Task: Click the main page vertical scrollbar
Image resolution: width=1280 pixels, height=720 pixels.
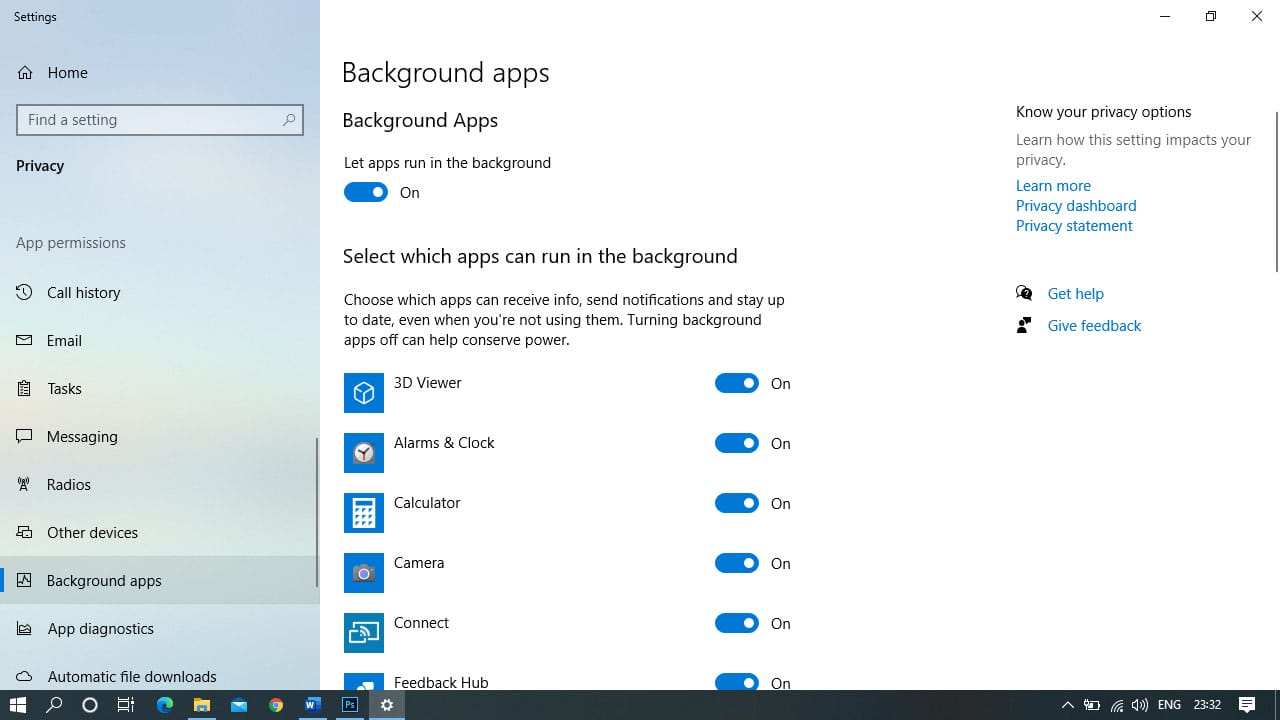Action: tap(1276, 190)
